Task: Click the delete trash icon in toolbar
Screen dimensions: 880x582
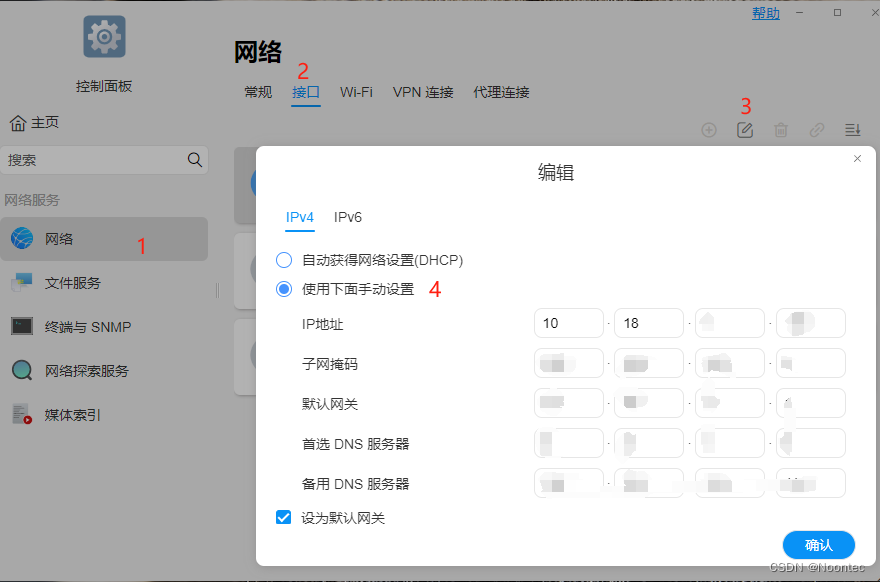Action: [x=781, y=130]
